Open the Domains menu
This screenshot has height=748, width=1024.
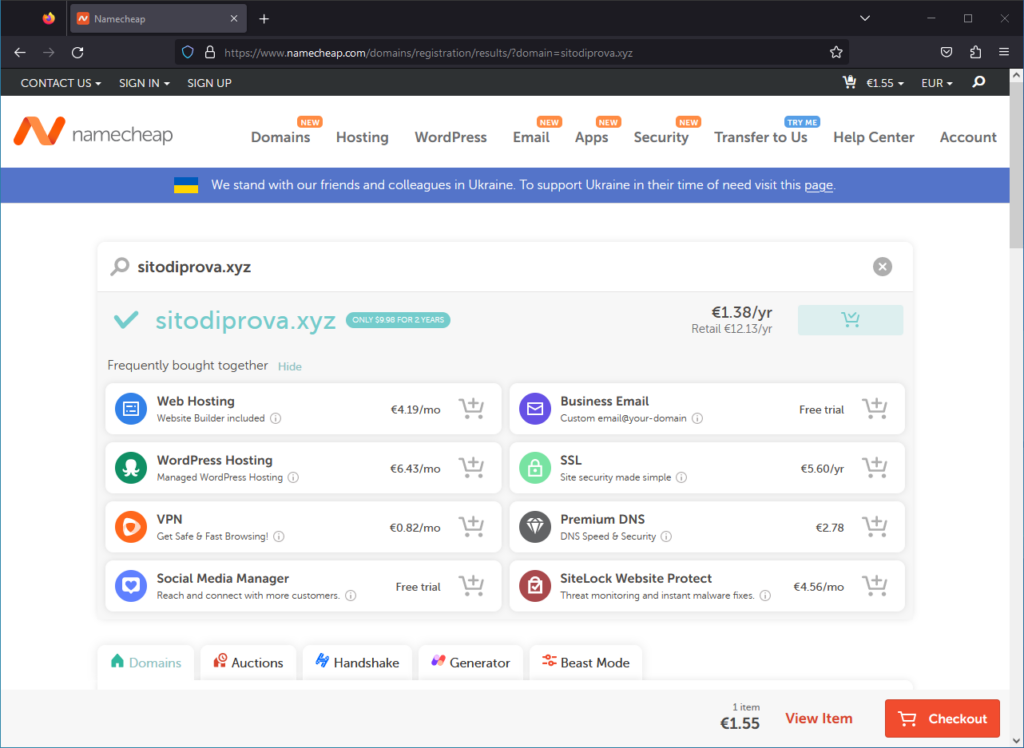coord(280,137)
